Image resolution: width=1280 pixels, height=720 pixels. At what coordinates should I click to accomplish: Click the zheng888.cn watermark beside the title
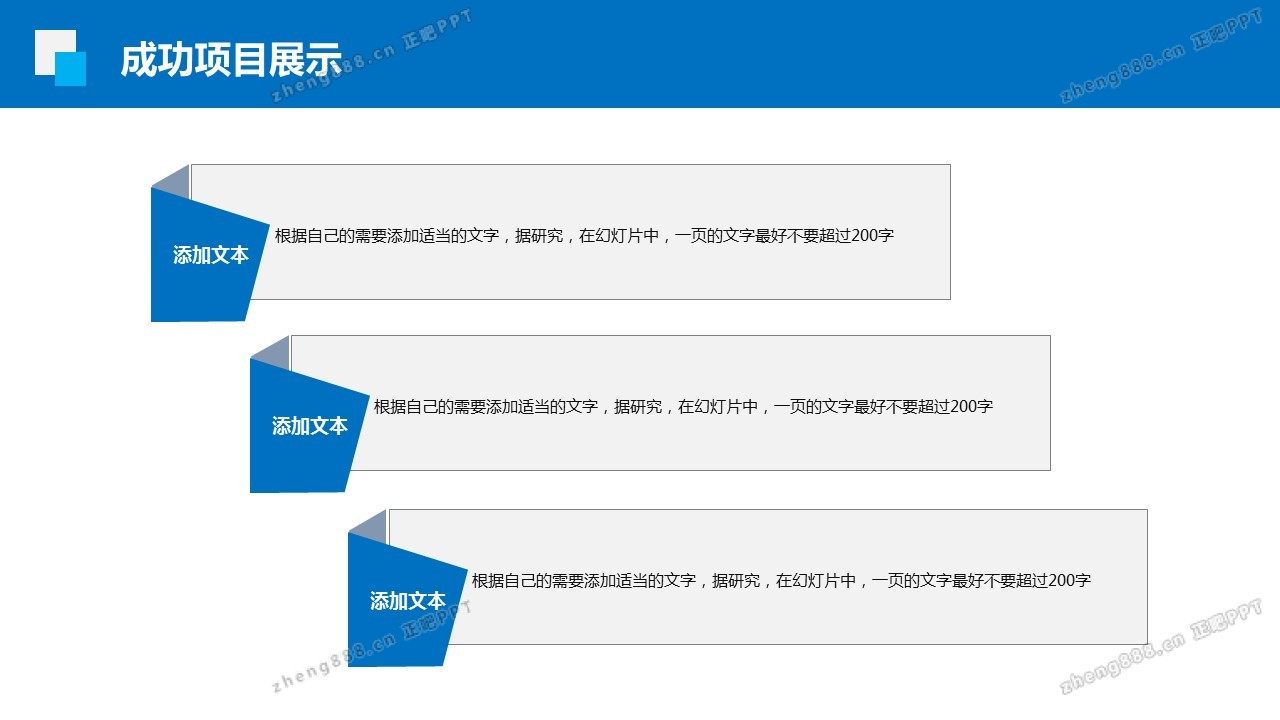click(370, 60)
